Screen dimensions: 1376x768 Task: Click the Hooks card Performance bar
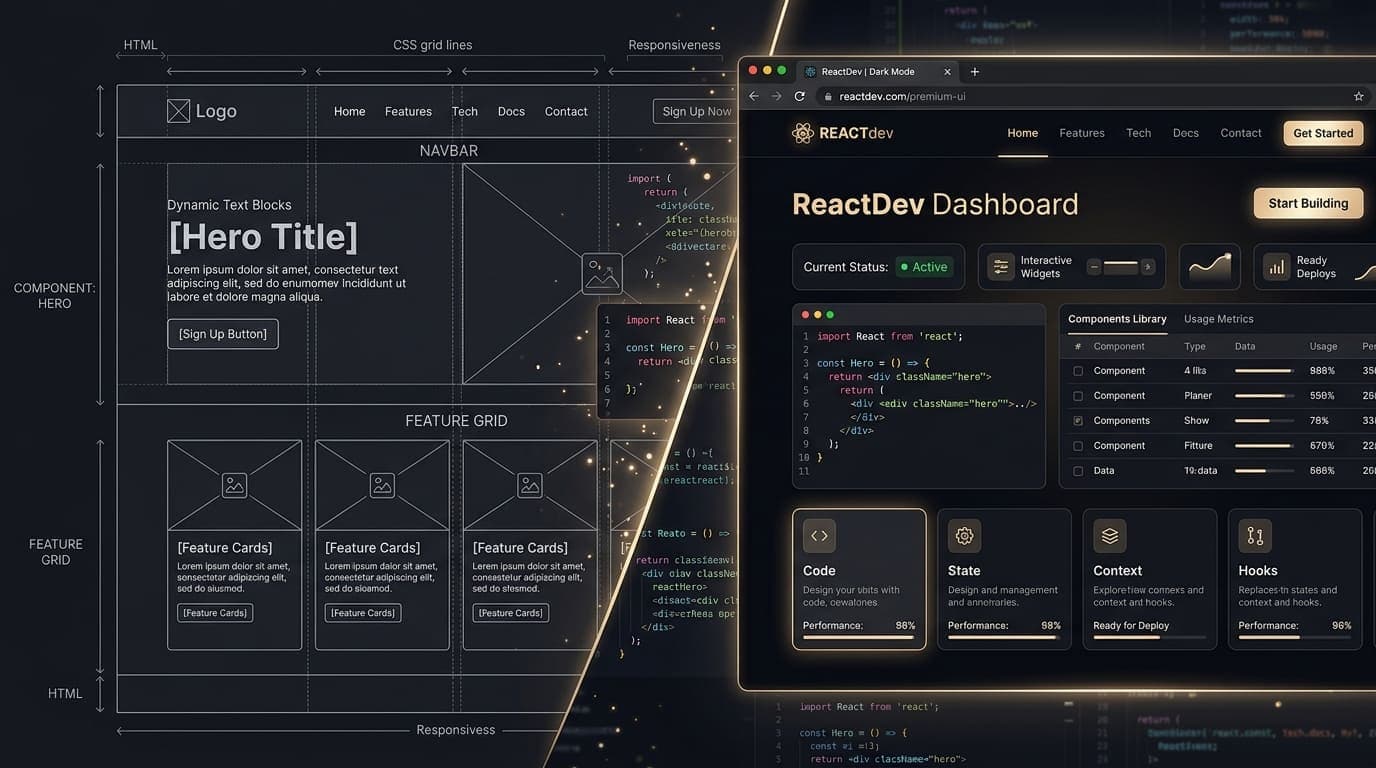1294,637
